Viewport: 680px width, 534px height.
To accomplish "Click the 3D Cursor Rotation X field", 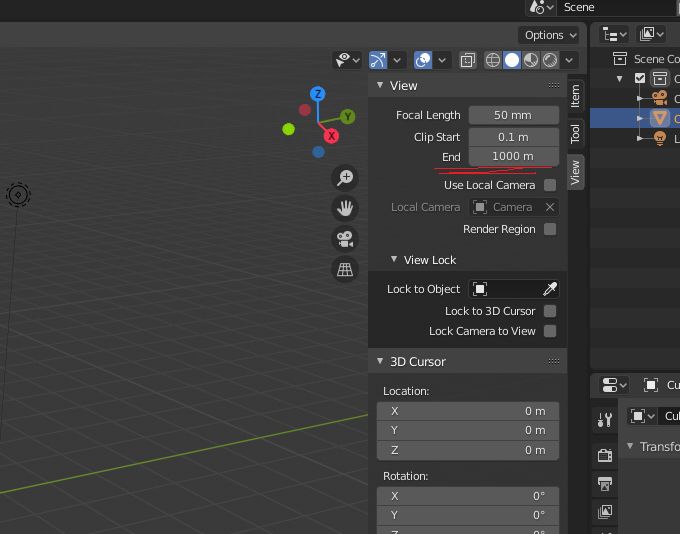I will [468, 496].
